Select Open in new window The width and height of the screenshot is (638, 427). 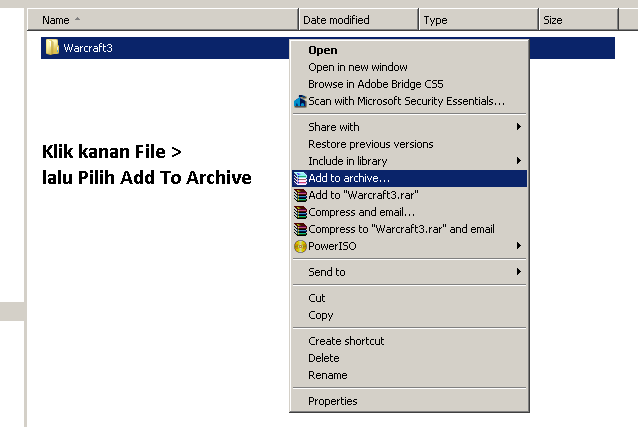tap(409, 67)
